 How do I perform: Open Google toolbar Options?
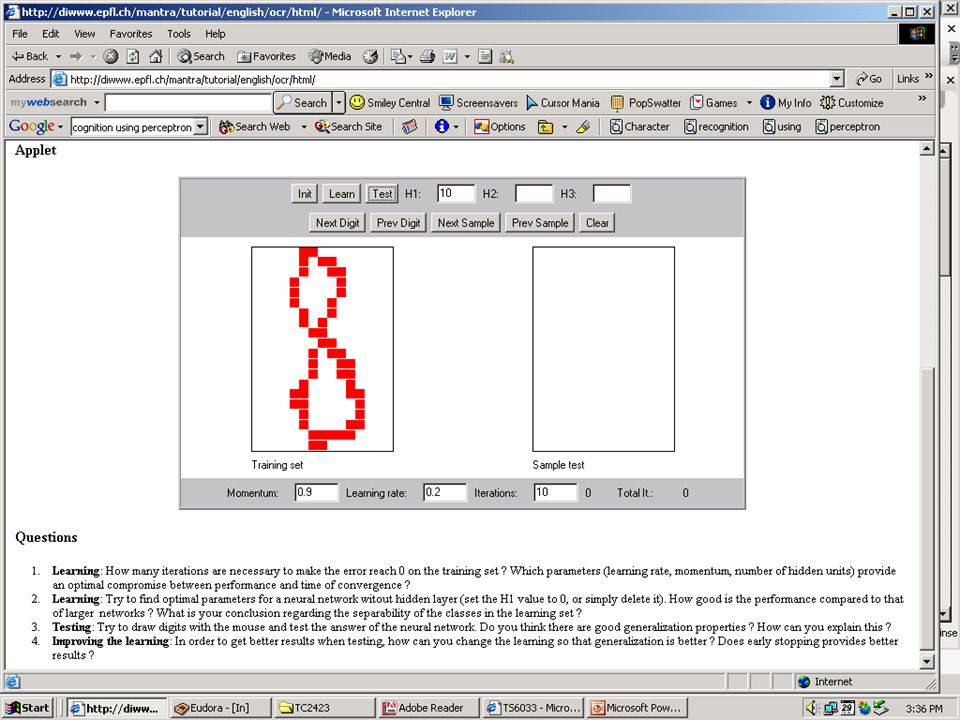(x=500, y=127)
